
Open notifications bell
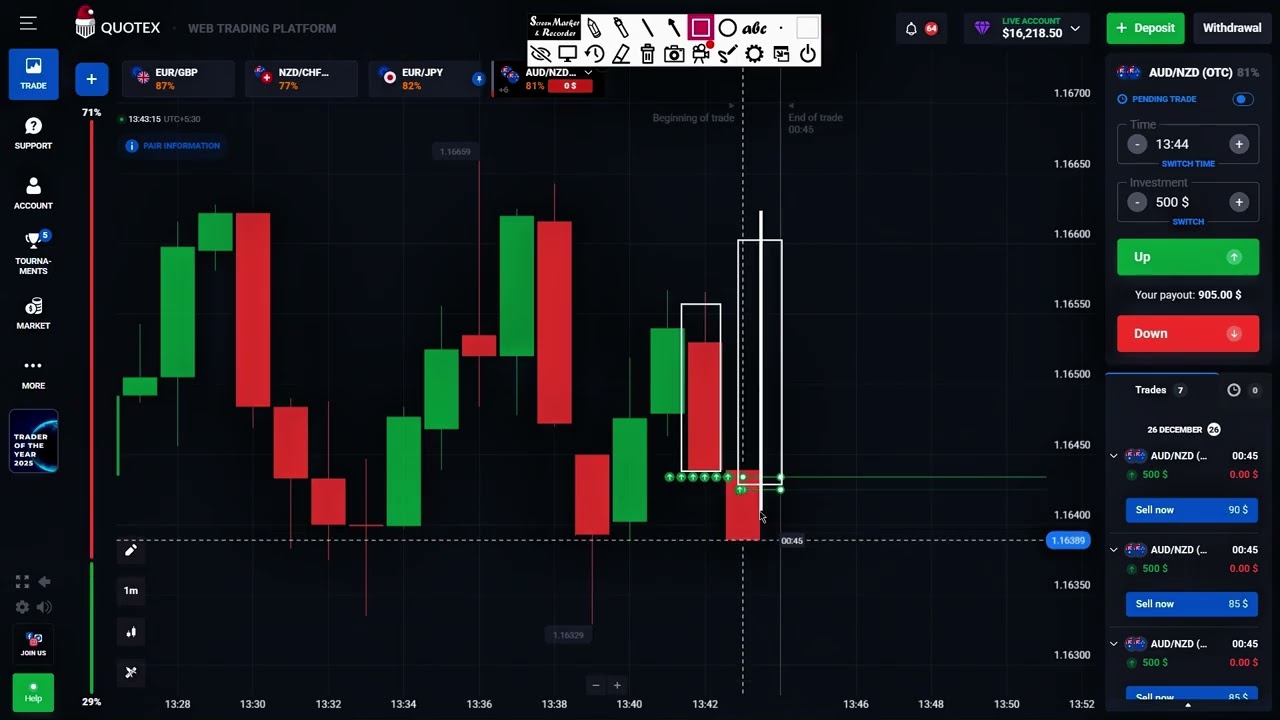[x=911, y=28]
